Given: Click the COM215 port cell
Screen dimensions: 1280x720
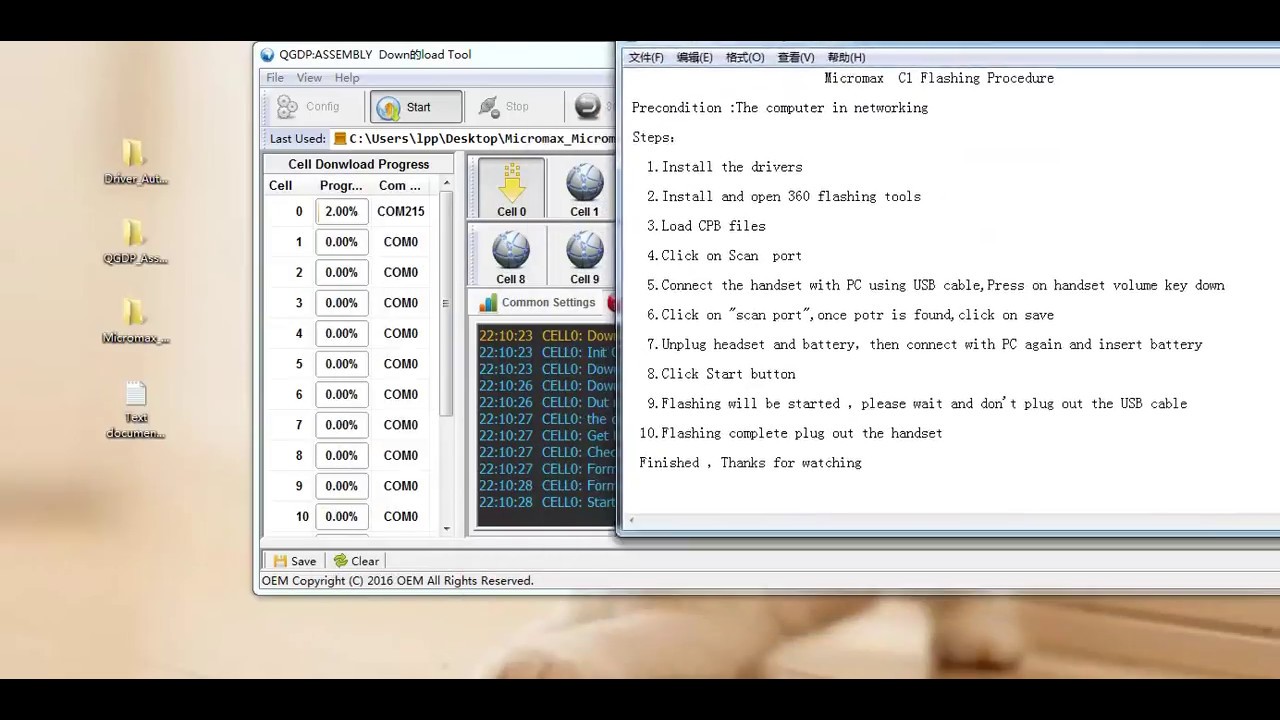Looking at the screenshot, I should click(x=401, y=212).
